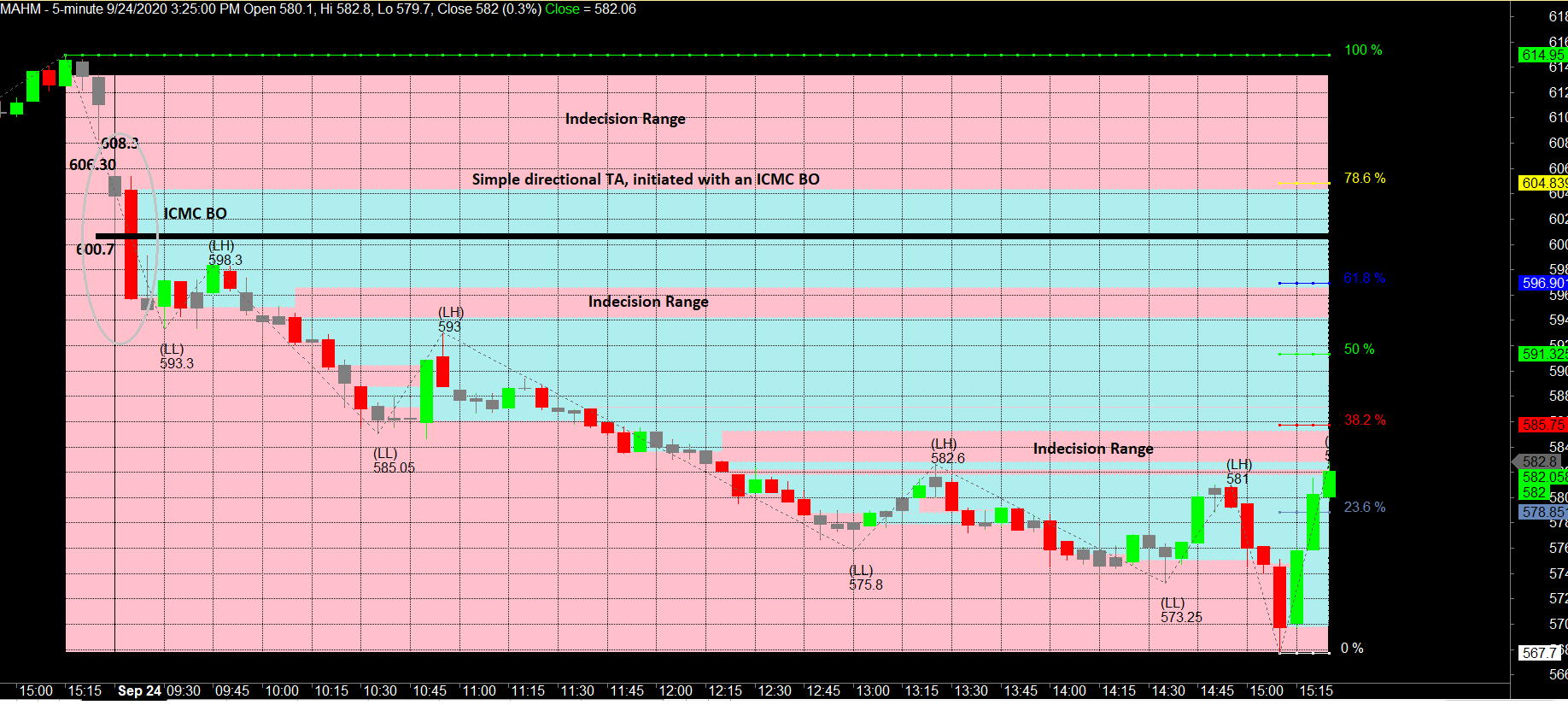Viewport: 1568px width, 705px height.
Task: Click the red 38.2 % retracement label
Action: [x=1364, y=420]
